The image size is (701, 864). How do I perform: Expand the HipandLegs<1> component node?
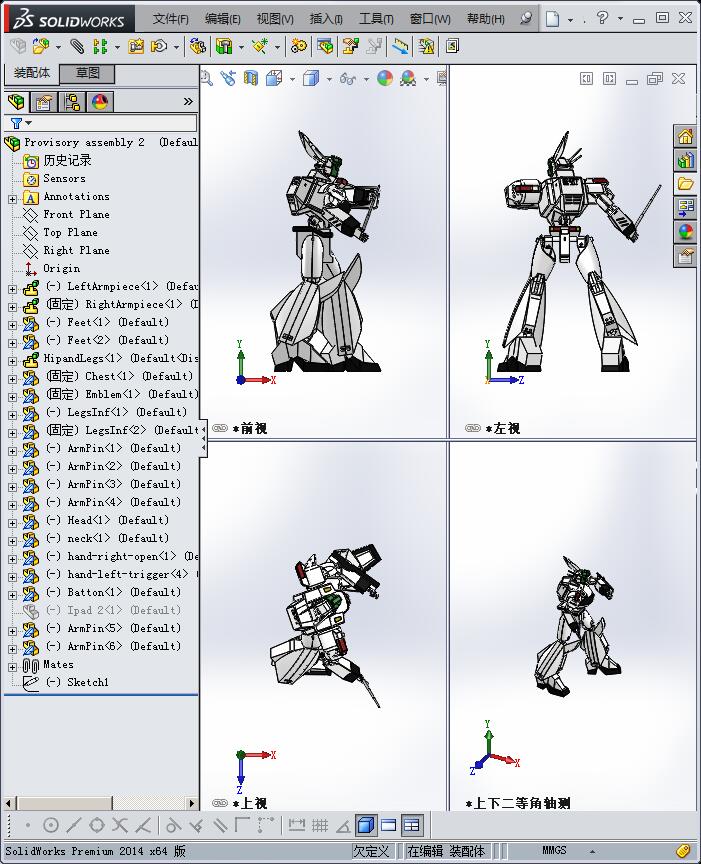point(12,361)
